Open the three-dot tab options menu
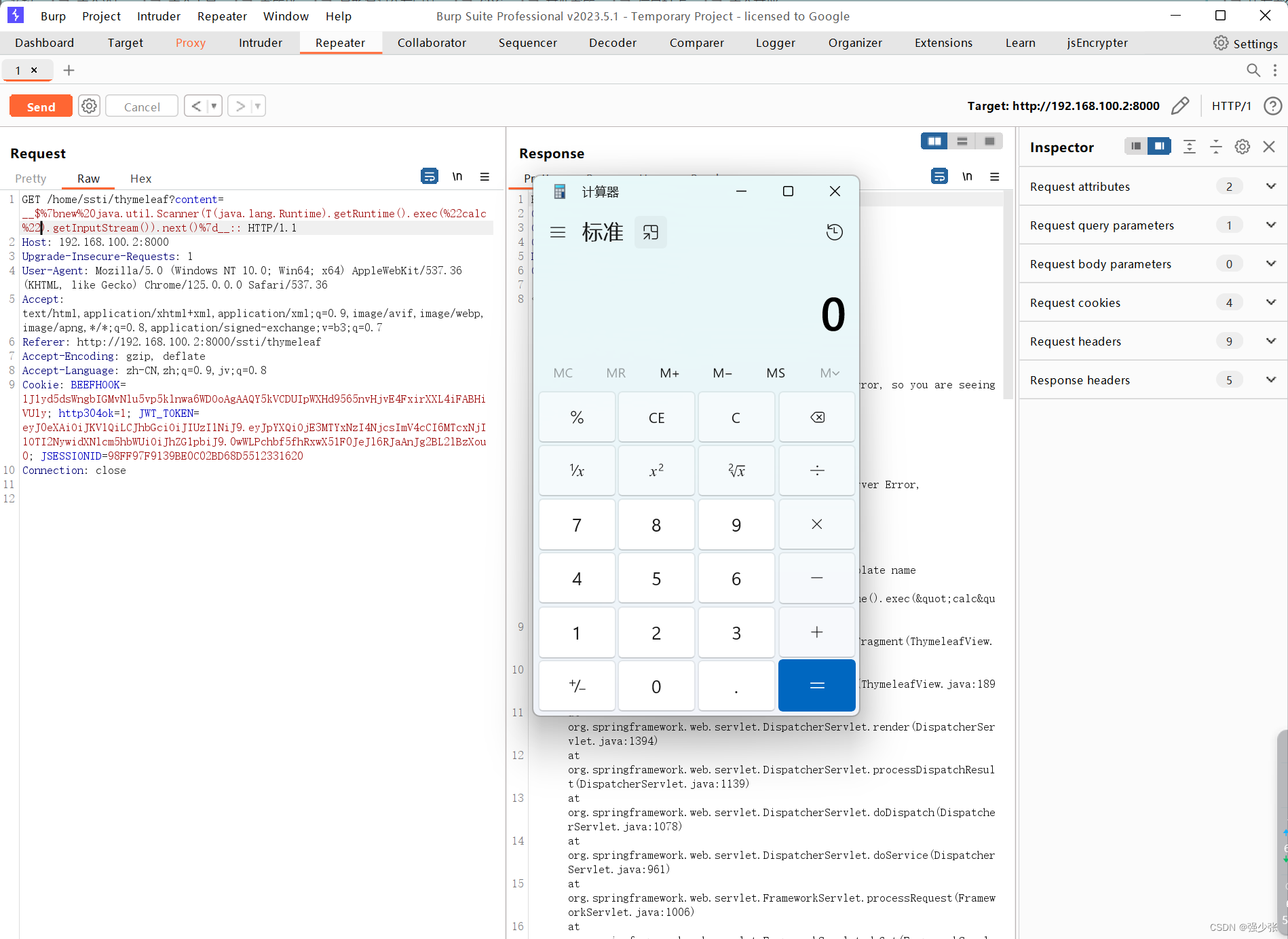The height and width of the screenshot is (939, 1288). pos(1275,70)
